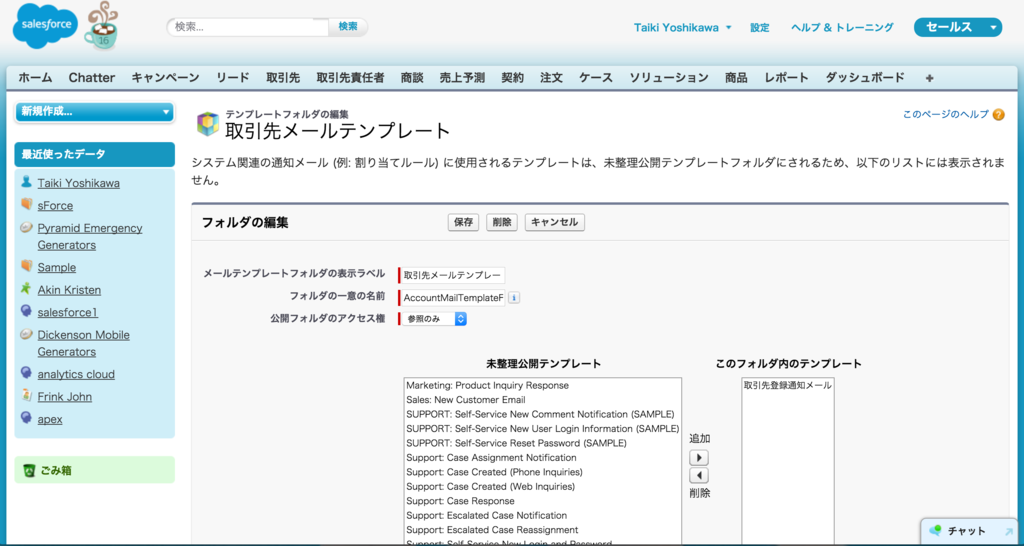Click the info icon beside unique folder name
This screenshot has height=546, width=1024.
(514, 298)
